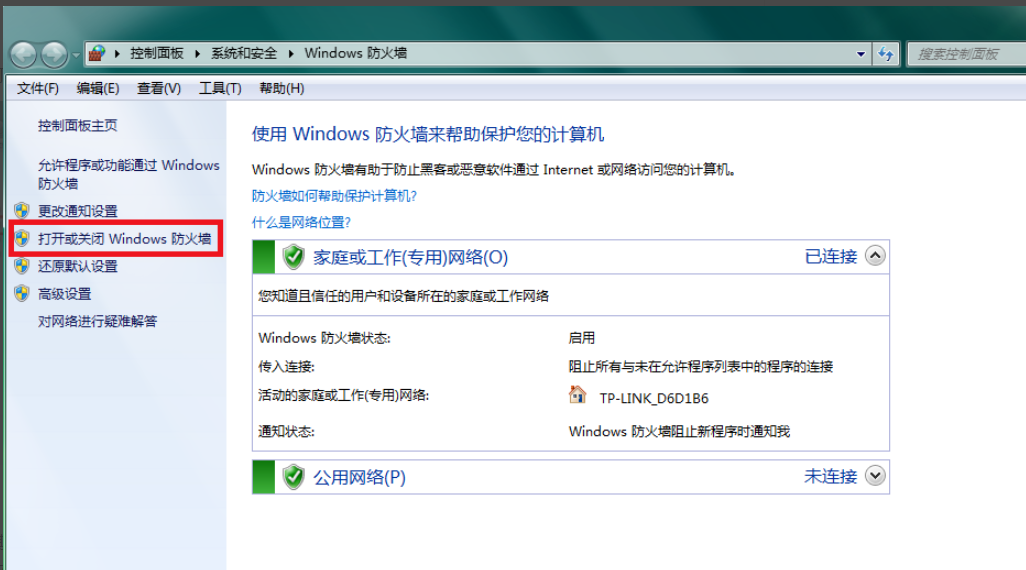This screenshot has height=570, width=1026.
Task: Open the address bar history dropdown arrow
Action: [x=861, y=54]
